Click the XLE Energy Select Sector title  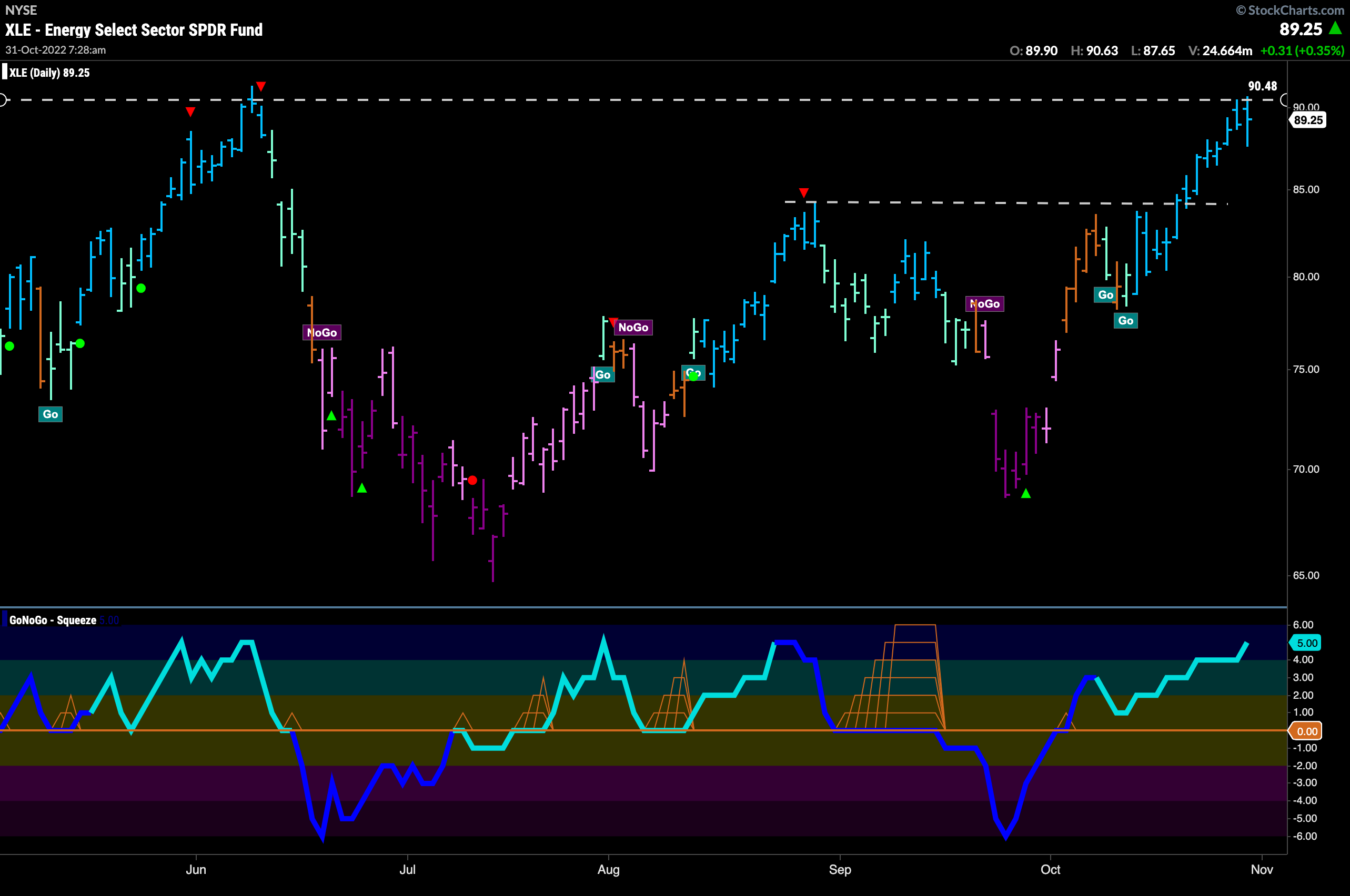134,30
